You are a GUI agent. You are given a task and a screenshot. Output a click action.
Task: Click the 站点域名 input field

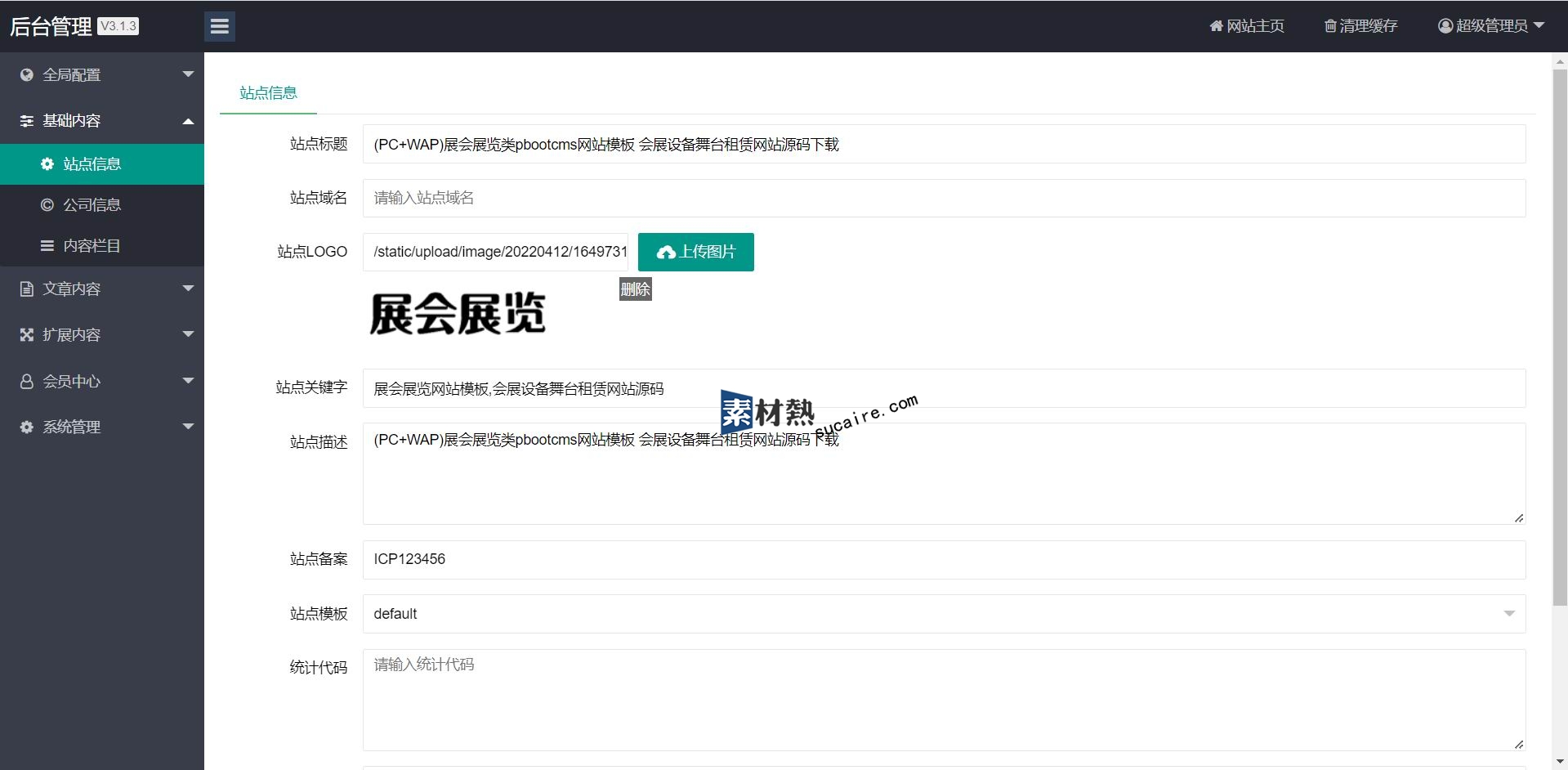(x=944, y=198)
